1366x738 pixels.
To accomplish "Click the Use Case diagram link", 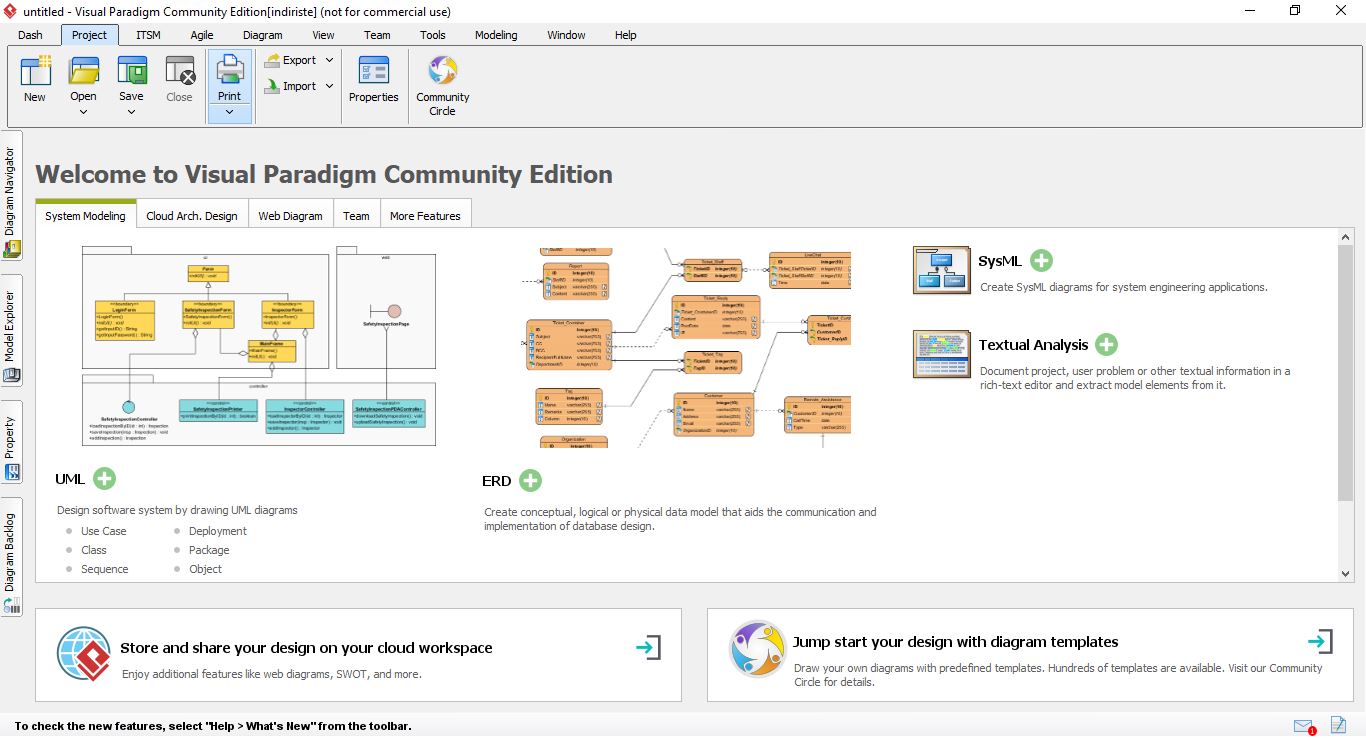I will pos(104,531).
